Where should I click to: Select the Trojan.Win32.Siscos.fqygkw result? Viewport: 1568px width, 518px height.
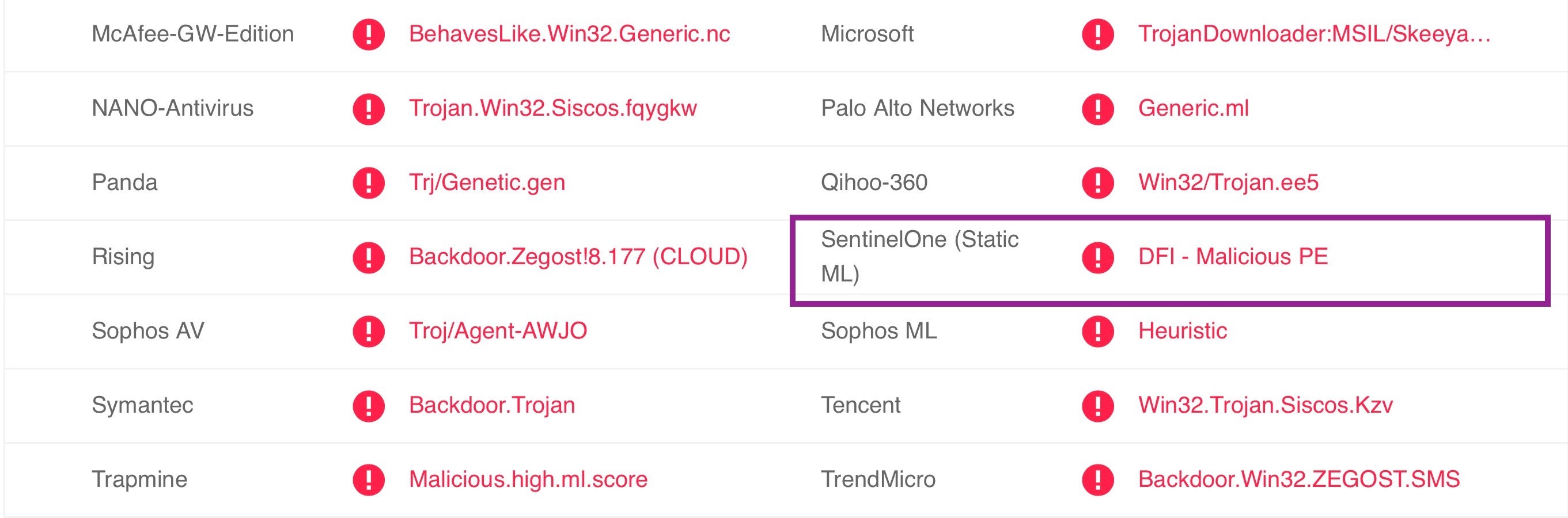pyautogui.click(x=552, y=108)
